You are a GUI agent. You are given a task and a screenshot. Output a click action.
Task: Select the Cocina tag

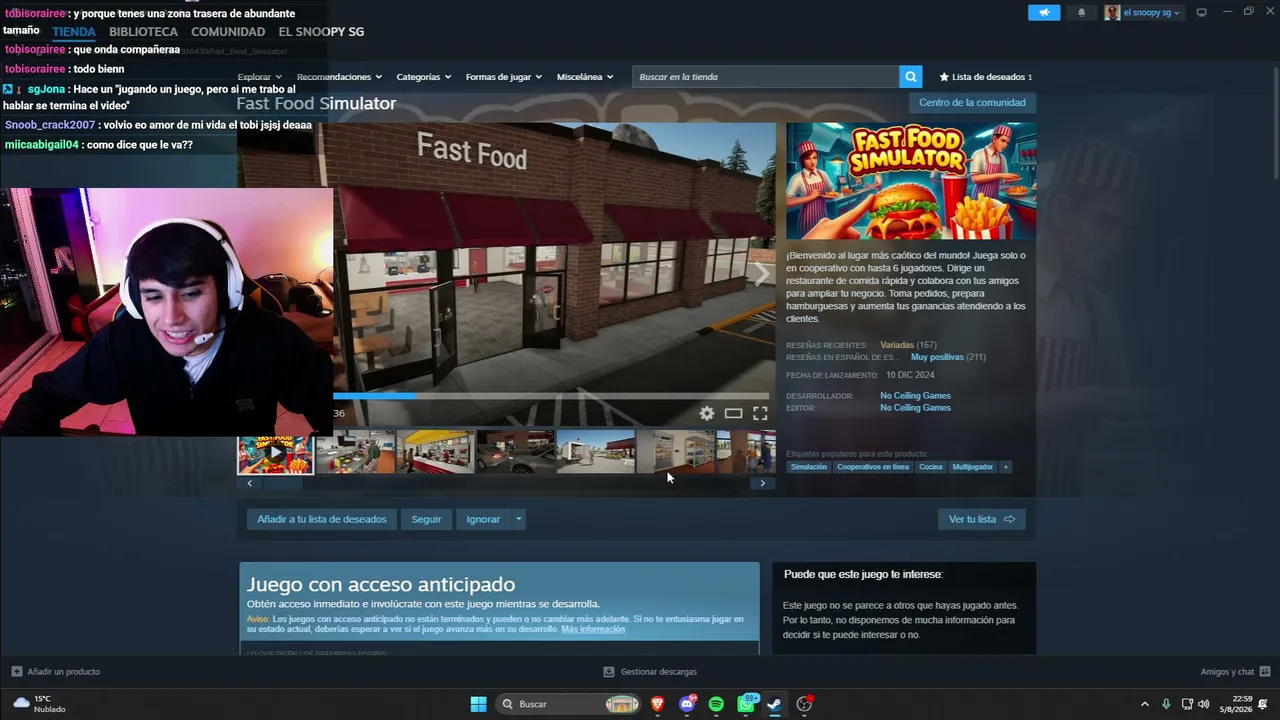pyautogui.click(x=931, y=467)
